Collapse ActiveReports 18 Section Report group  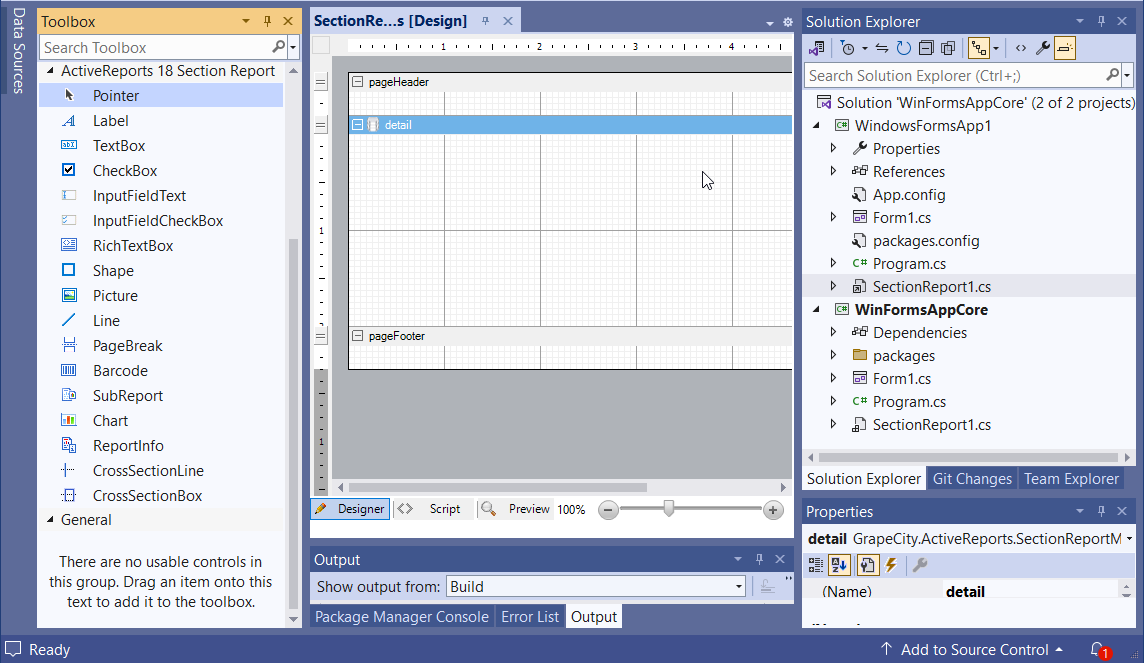pos(50,71)
